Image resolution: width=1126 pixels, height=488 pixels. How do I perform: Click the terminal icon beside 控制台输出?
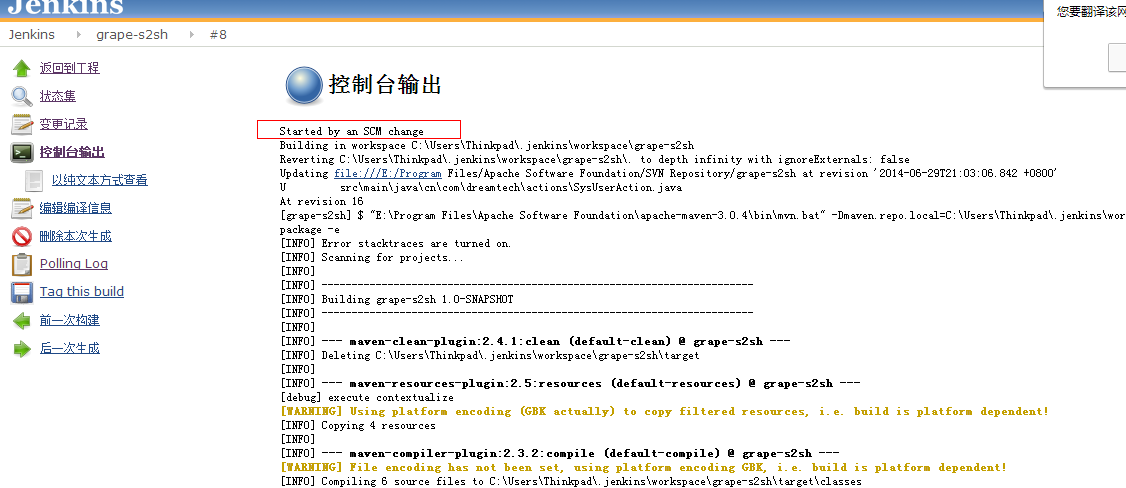pyautogui.click(x=22, y=152)
